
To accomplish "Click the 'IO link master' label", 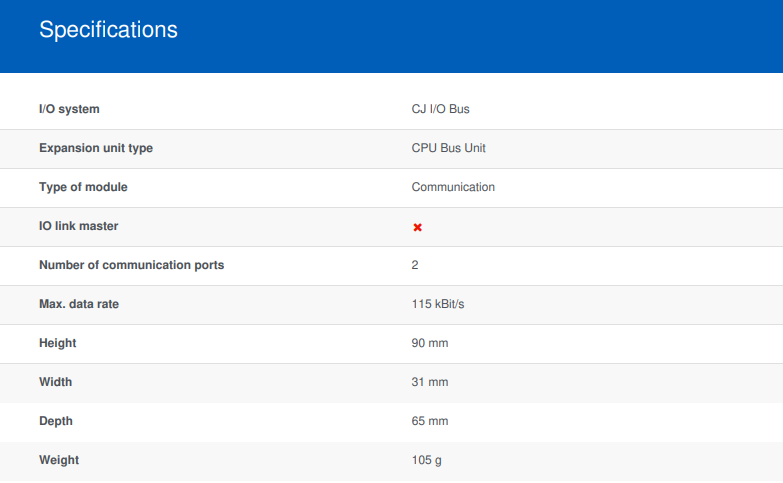I will (79, 226).
